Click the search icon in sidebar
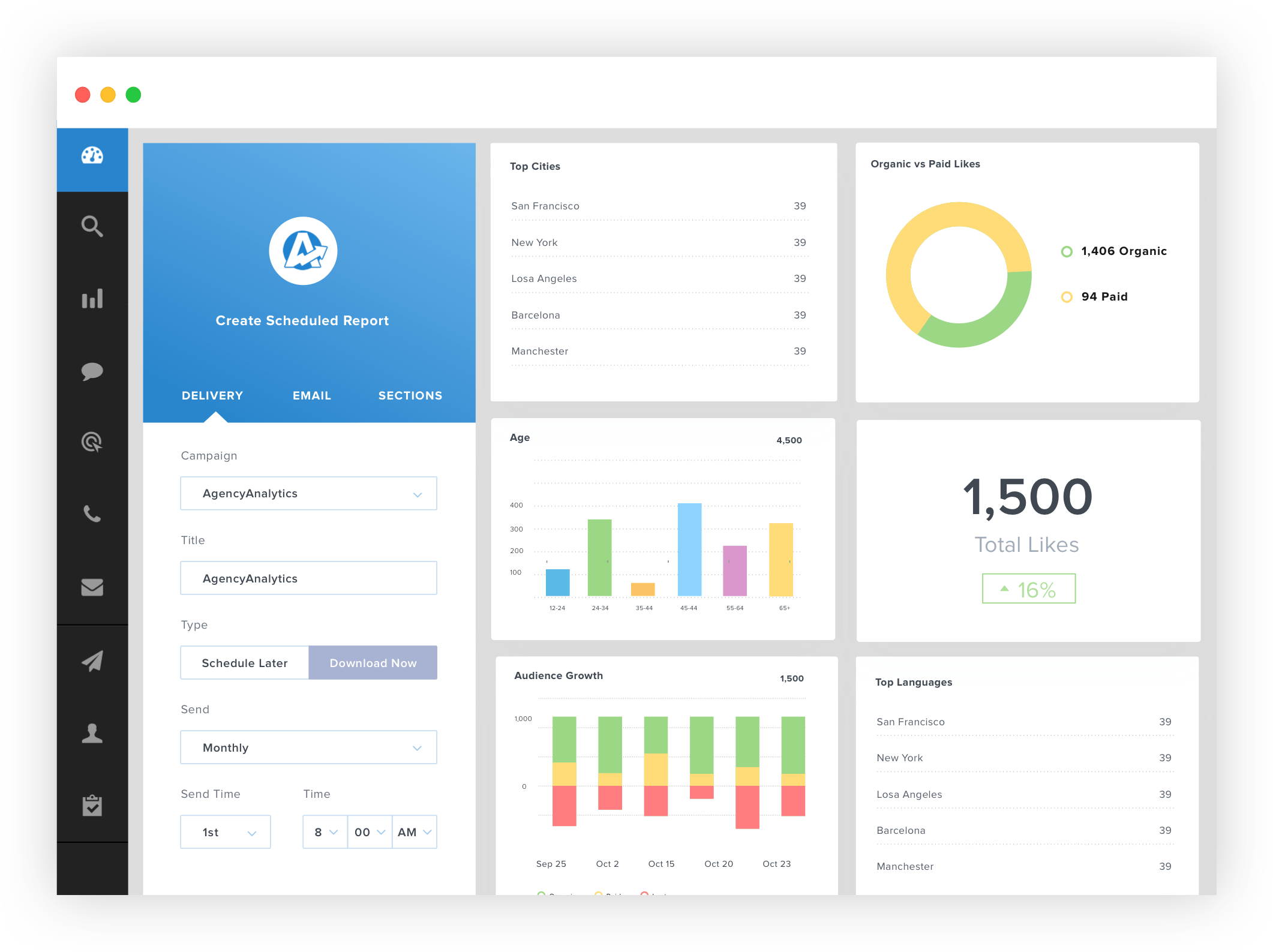The width and height of the screenshot is (1273, 952). [94, 226]
